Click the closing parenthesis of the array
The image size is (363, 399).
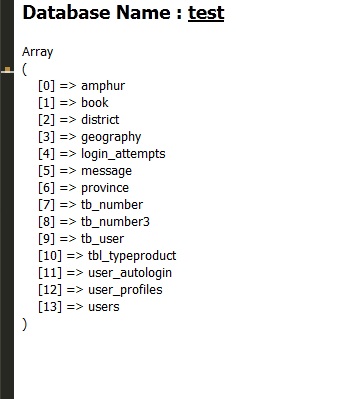pos(24,324)
